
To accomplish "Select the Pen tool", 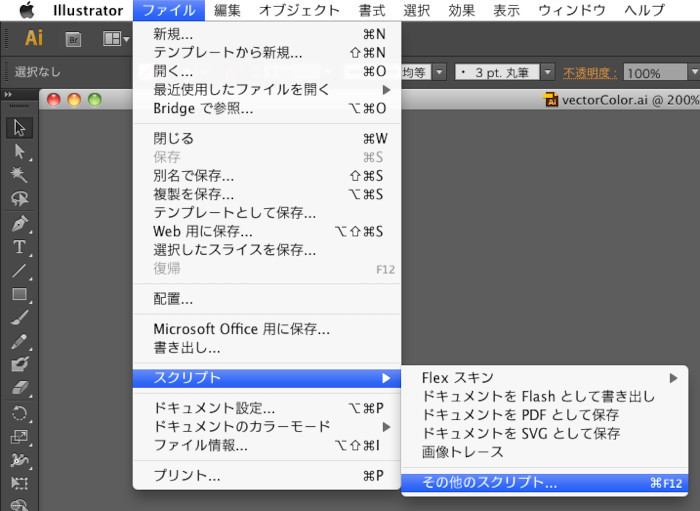I will pyautogui.click(x=20, y=223).
